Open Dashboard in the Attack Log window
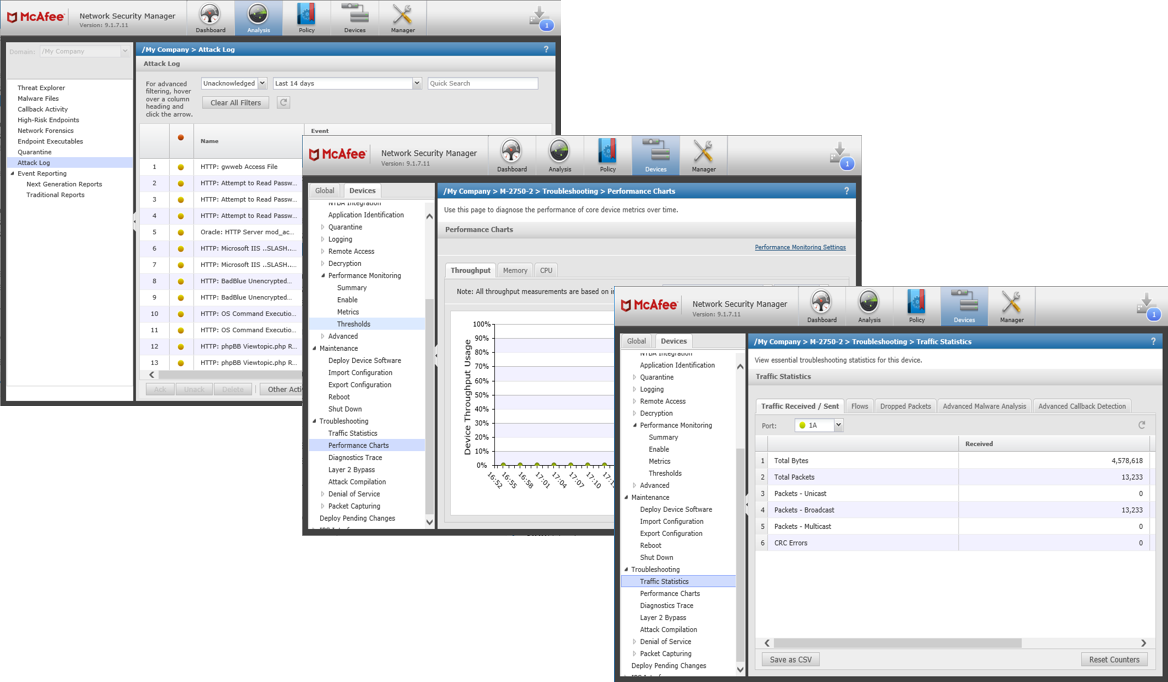The width and height of the screenshot is (1168, 682). [210, 18]
